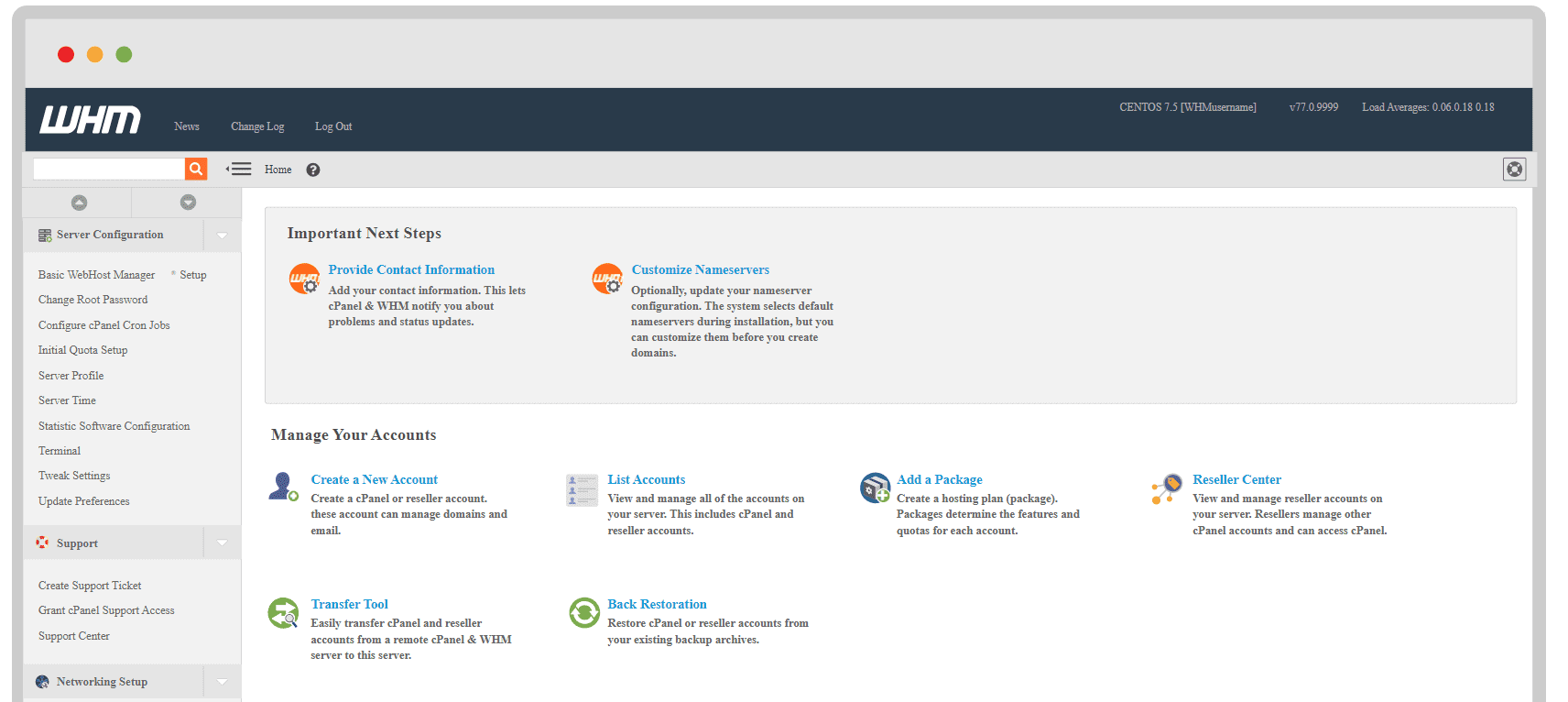Focus the sidebar search input field

click(109, 169)
